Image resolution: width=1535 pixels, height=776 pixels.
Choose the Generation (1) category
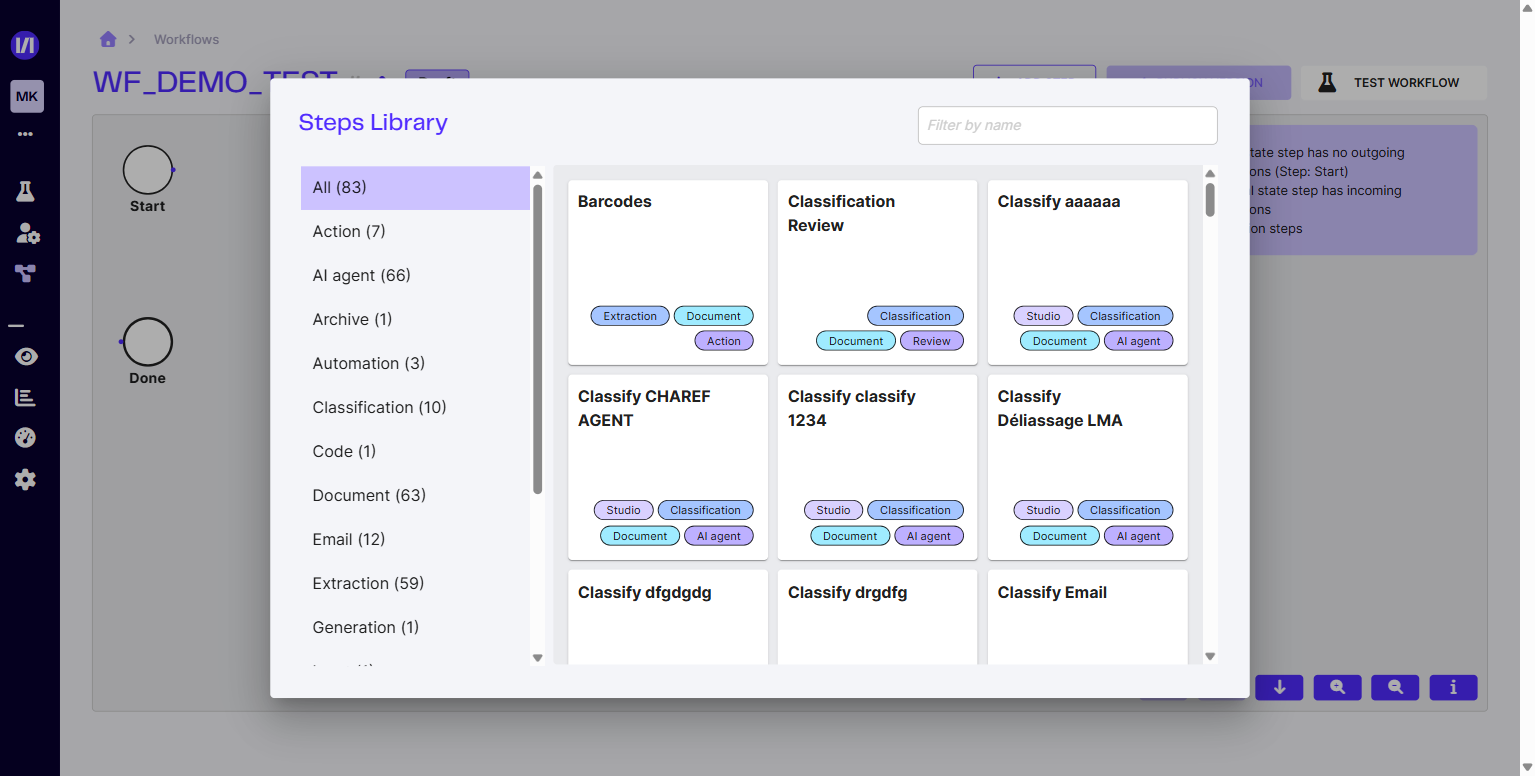415,628
